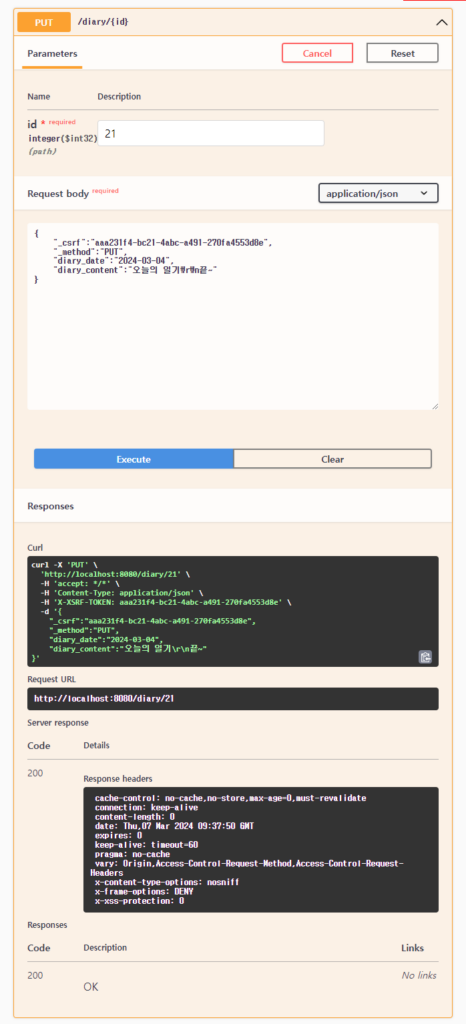Click the id path parameter field
Screen dimensions: 466x1024
(x=211, y=133)
